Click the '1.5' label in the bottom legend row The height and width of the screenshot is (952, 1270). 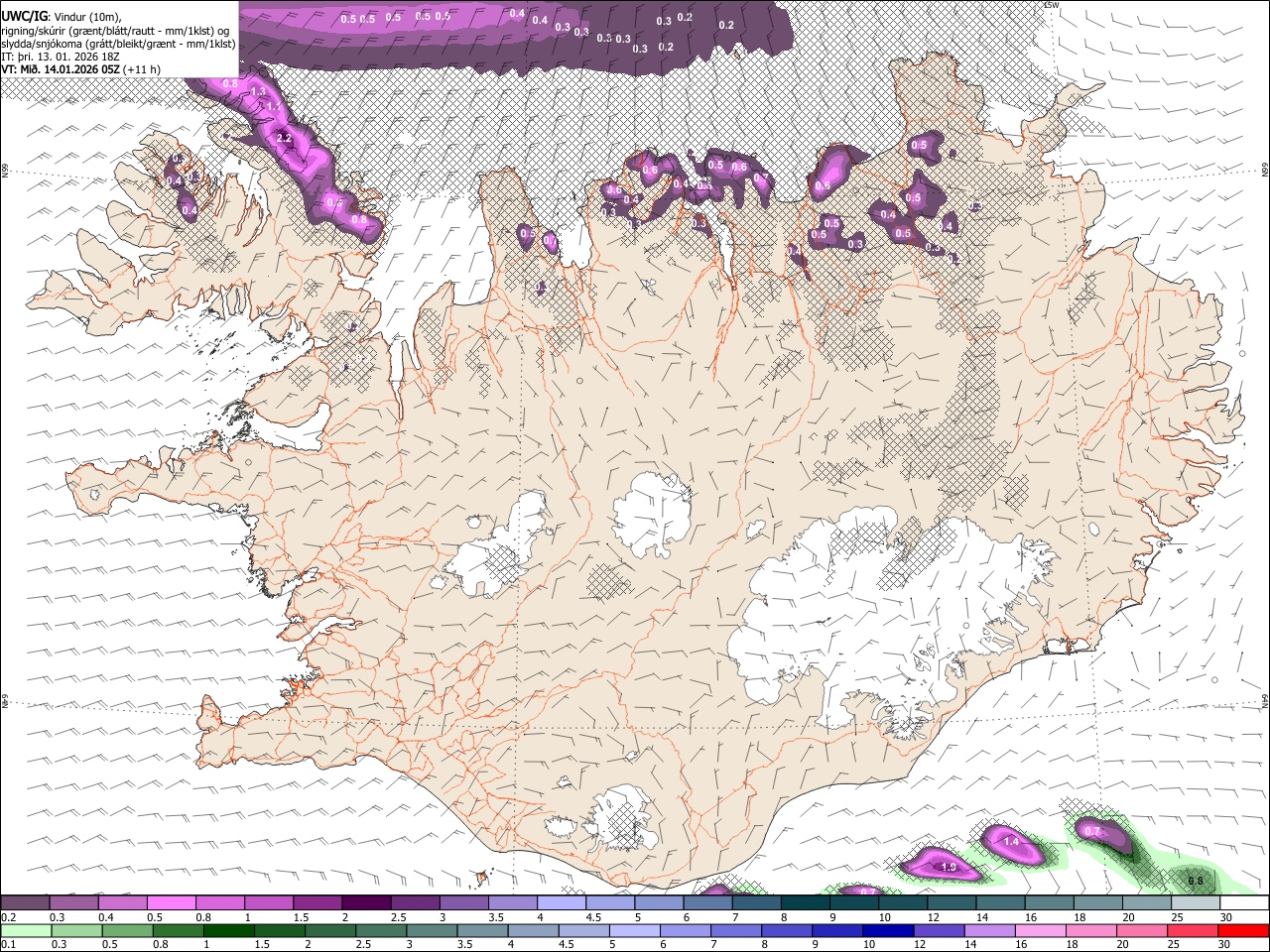(262, 945)
